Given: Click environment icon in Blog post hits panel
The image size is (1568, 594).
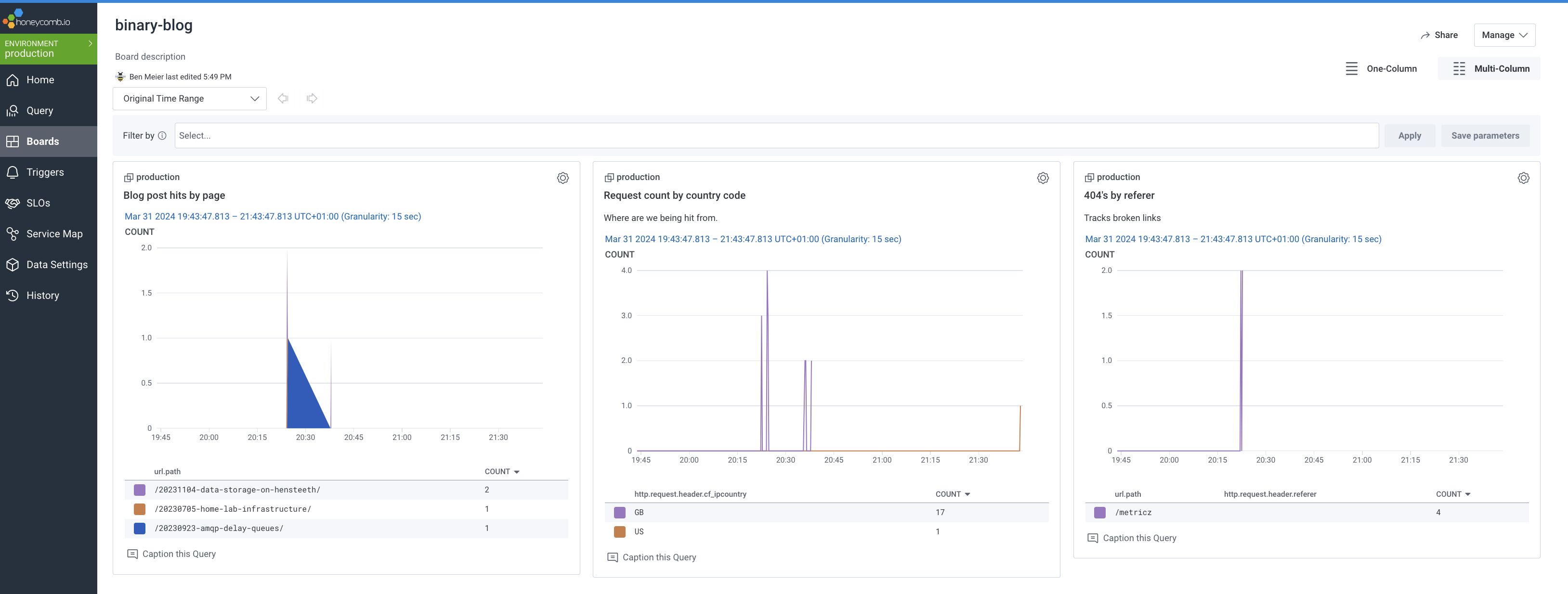Looking at the screenshot, I should coord(129,178).
